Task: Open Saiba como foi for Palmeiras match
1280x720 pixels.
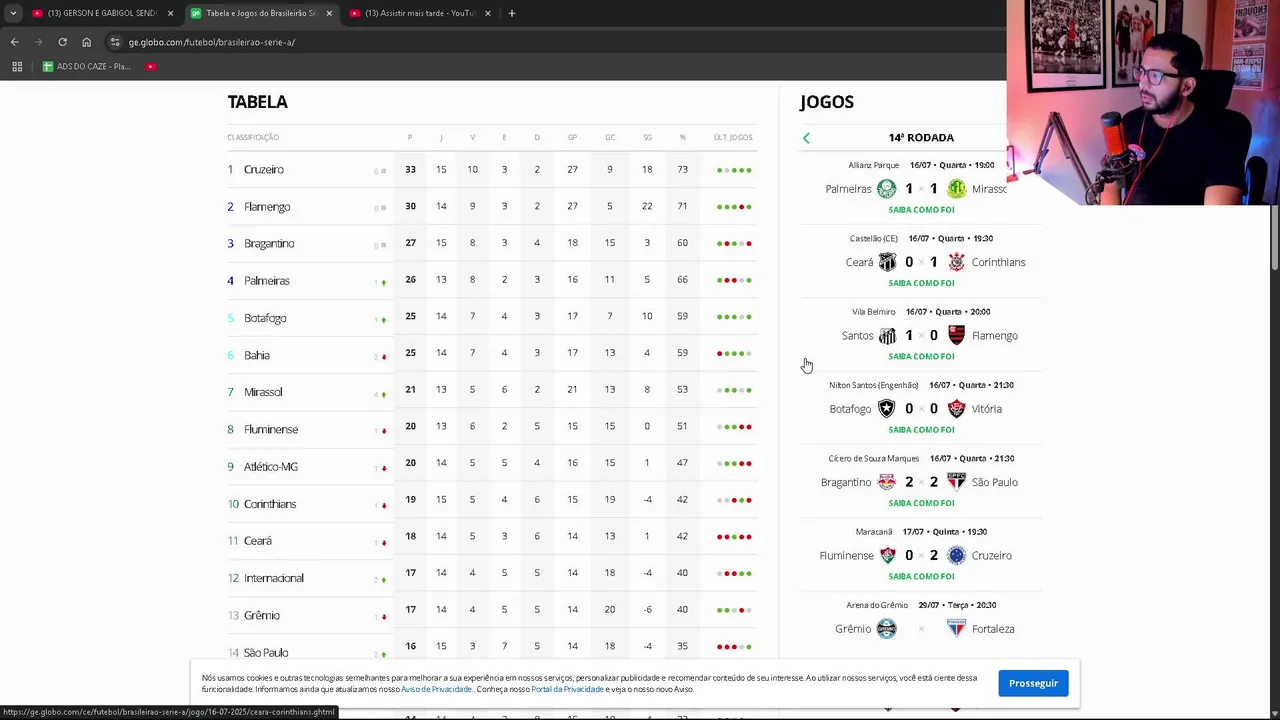Action: pos(921,210)
